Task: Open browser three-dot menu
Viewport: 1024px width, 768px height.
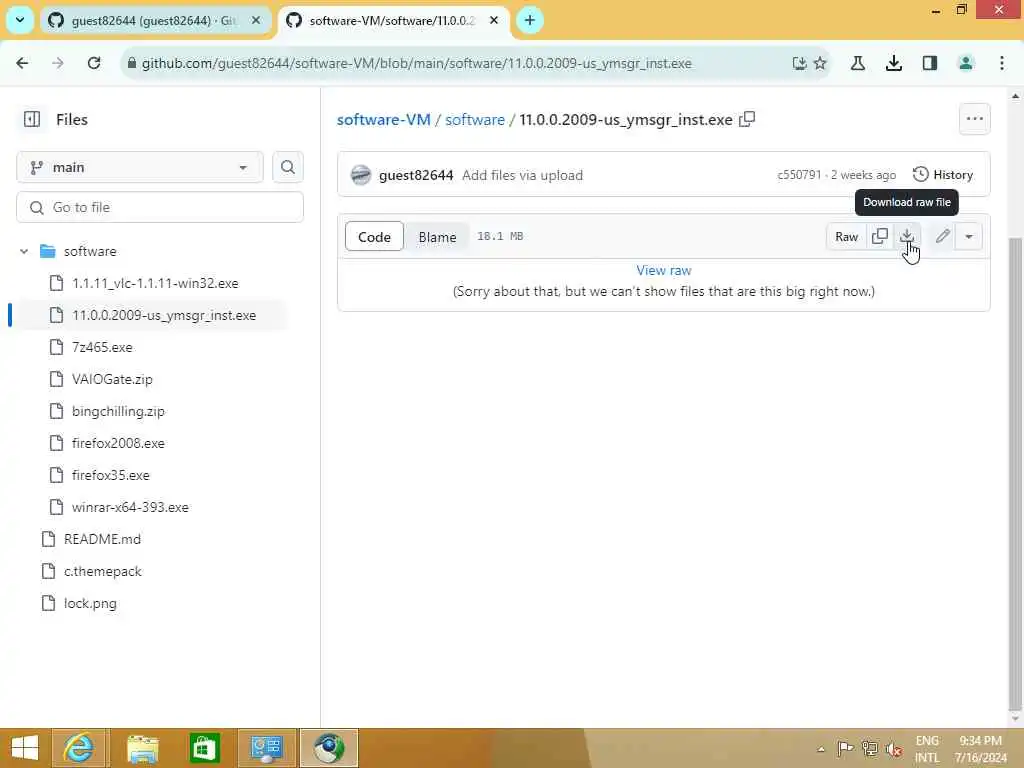Action: tap(1001, 63)
